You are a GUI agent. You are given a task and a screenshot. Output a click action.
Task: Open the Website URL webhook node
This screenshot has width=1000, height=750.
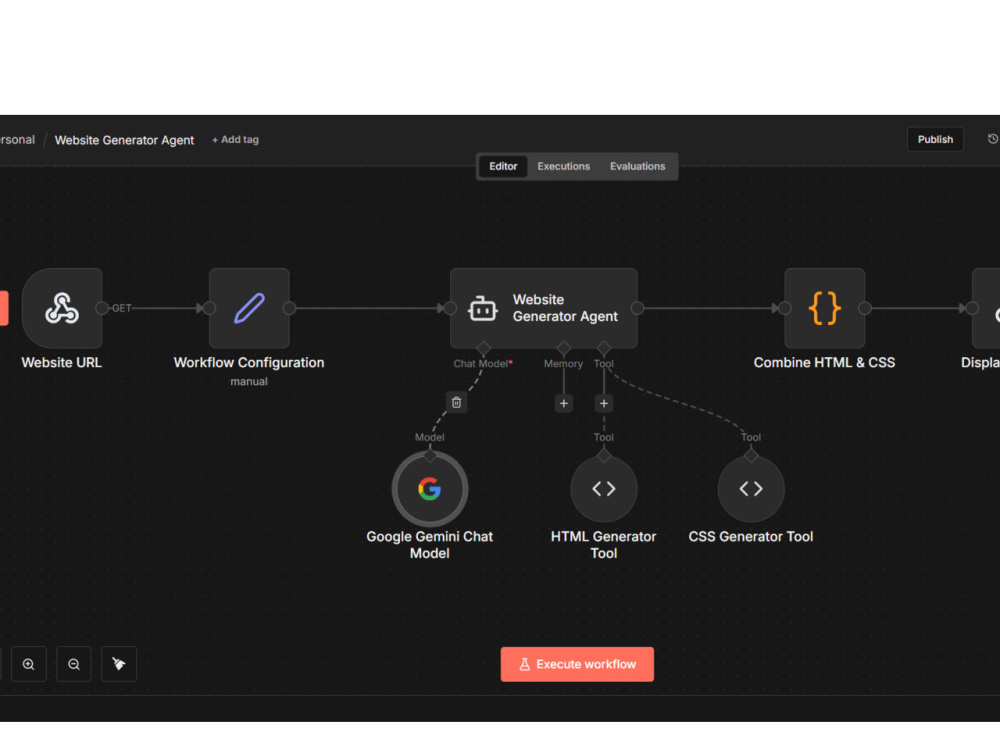click(x=62, y=308)
